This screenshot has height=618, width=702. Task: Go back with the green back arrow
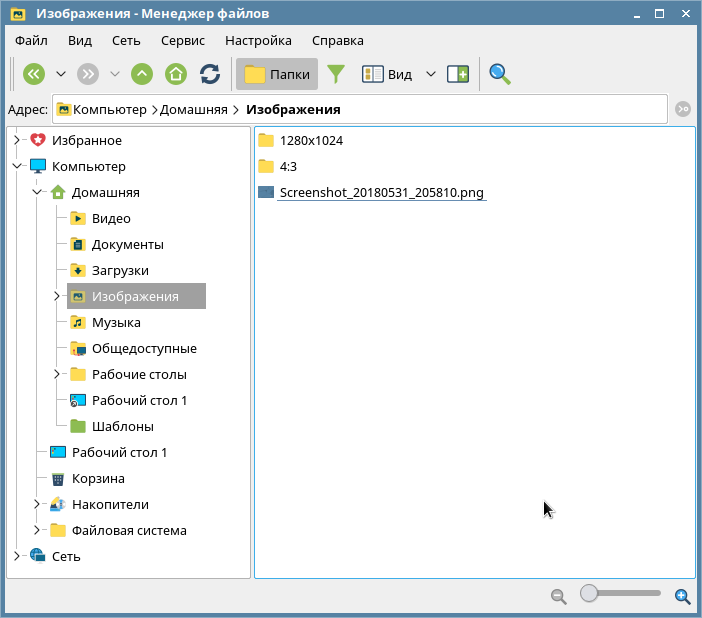pos(34,74)
